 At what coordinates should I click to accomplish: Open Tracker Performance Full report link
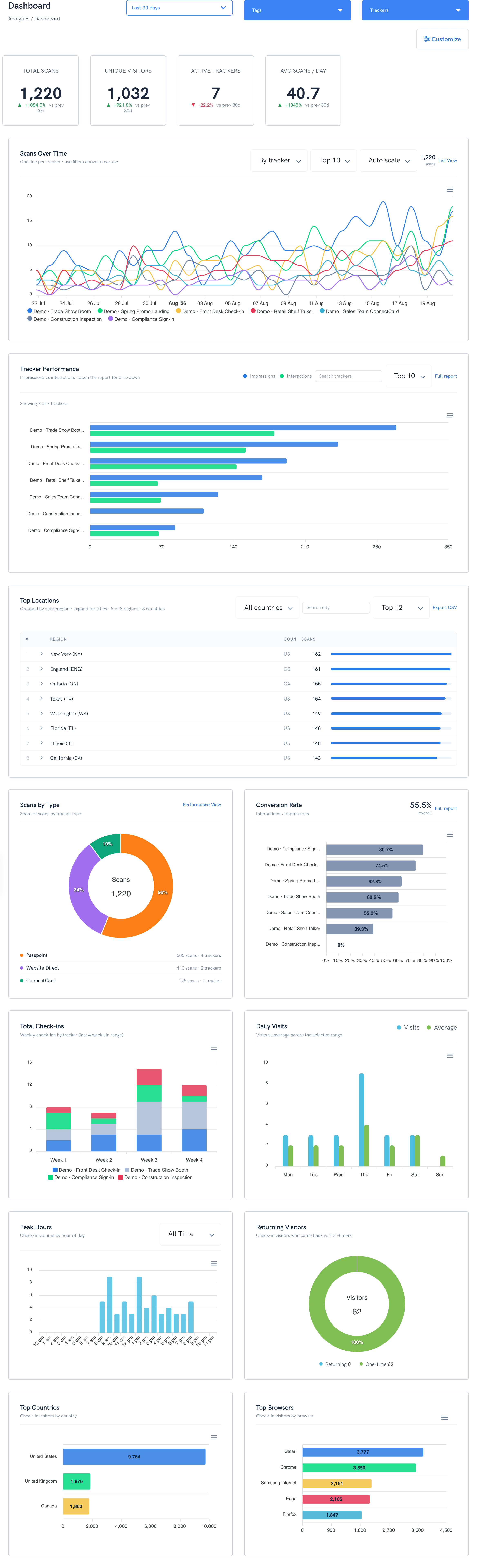tap(446, 376)
